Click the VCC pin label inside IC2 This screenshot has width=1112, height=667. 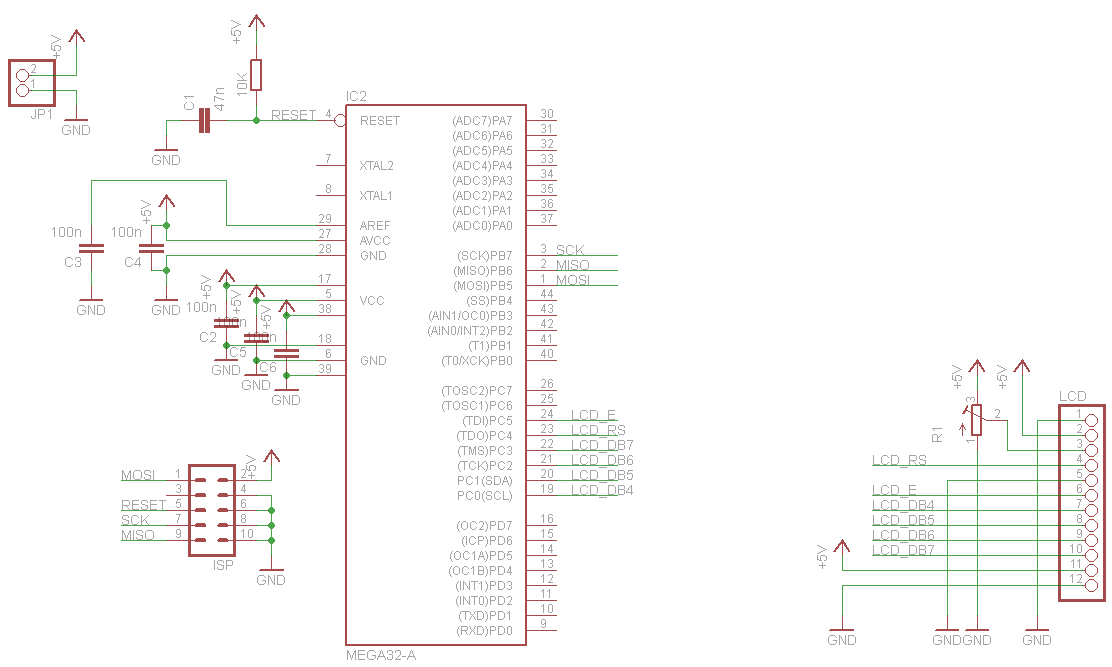[x=372, y=301]
